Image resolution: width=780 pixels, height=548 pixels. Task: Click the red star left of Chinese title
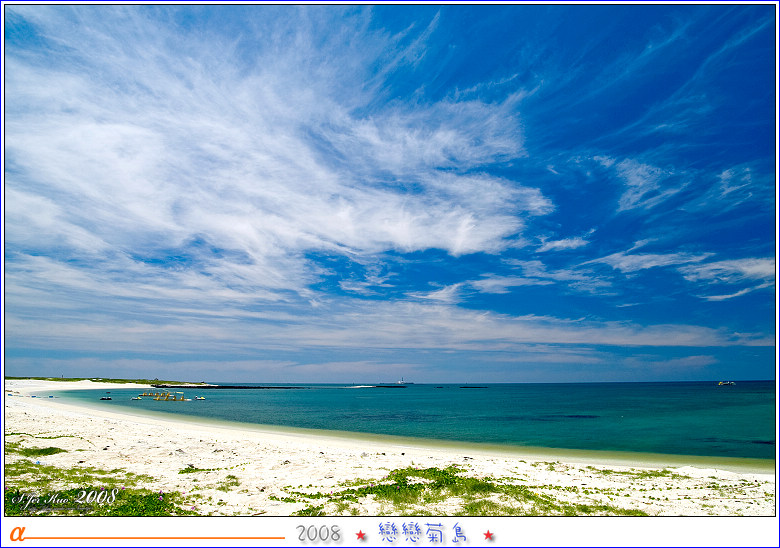pos(360,535)
